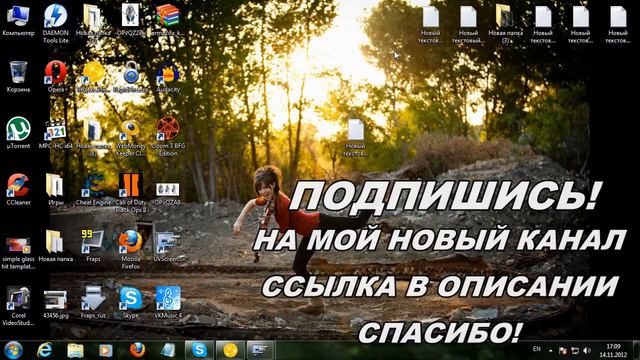Select the Новый текстовый... document icon
The image size is (640, 360).
pos(468,24)
